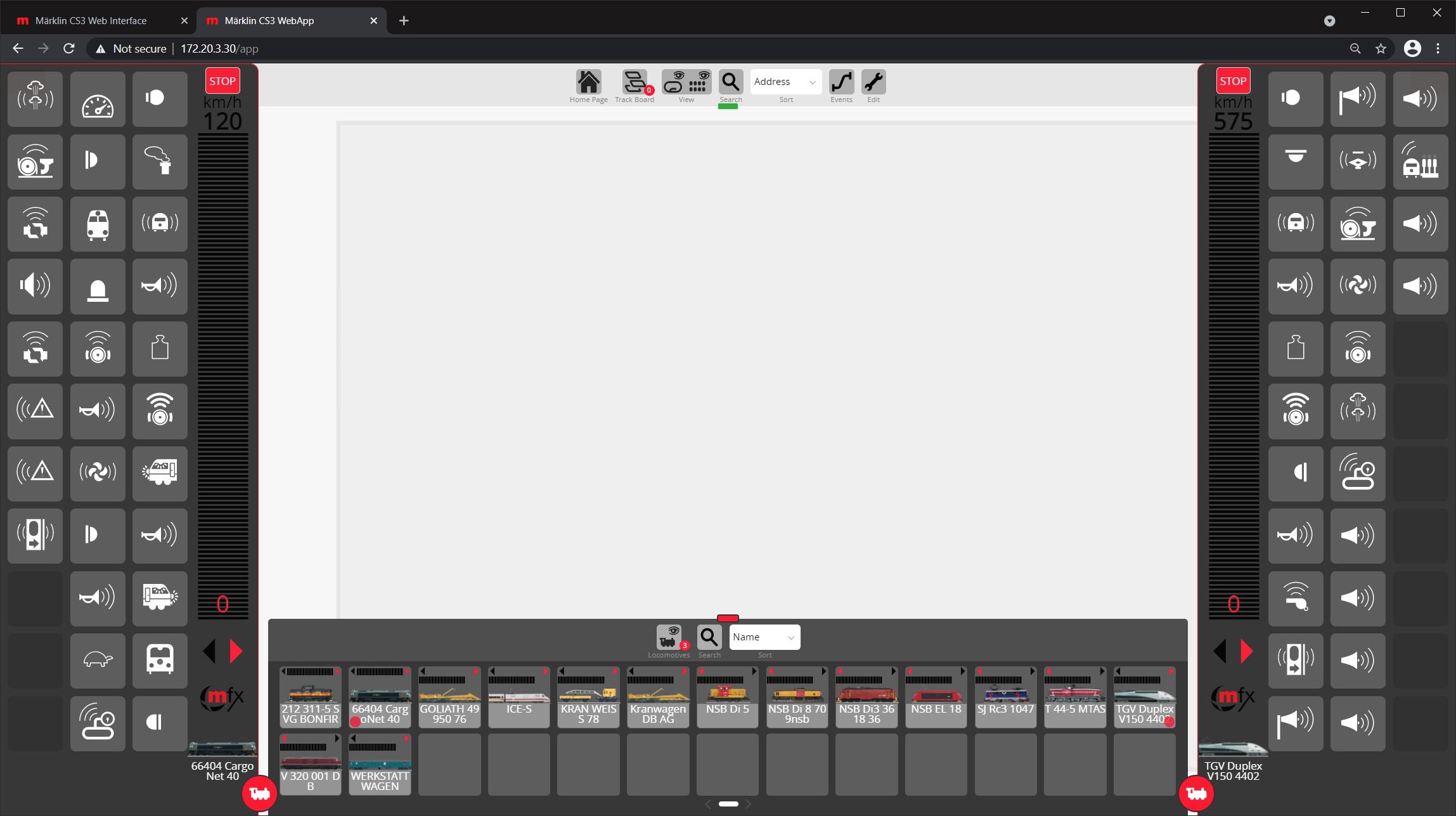This screenshot has height=816, width=1456.
Task: Activate left panel headlight icon at top
Action: coord(160,99)
